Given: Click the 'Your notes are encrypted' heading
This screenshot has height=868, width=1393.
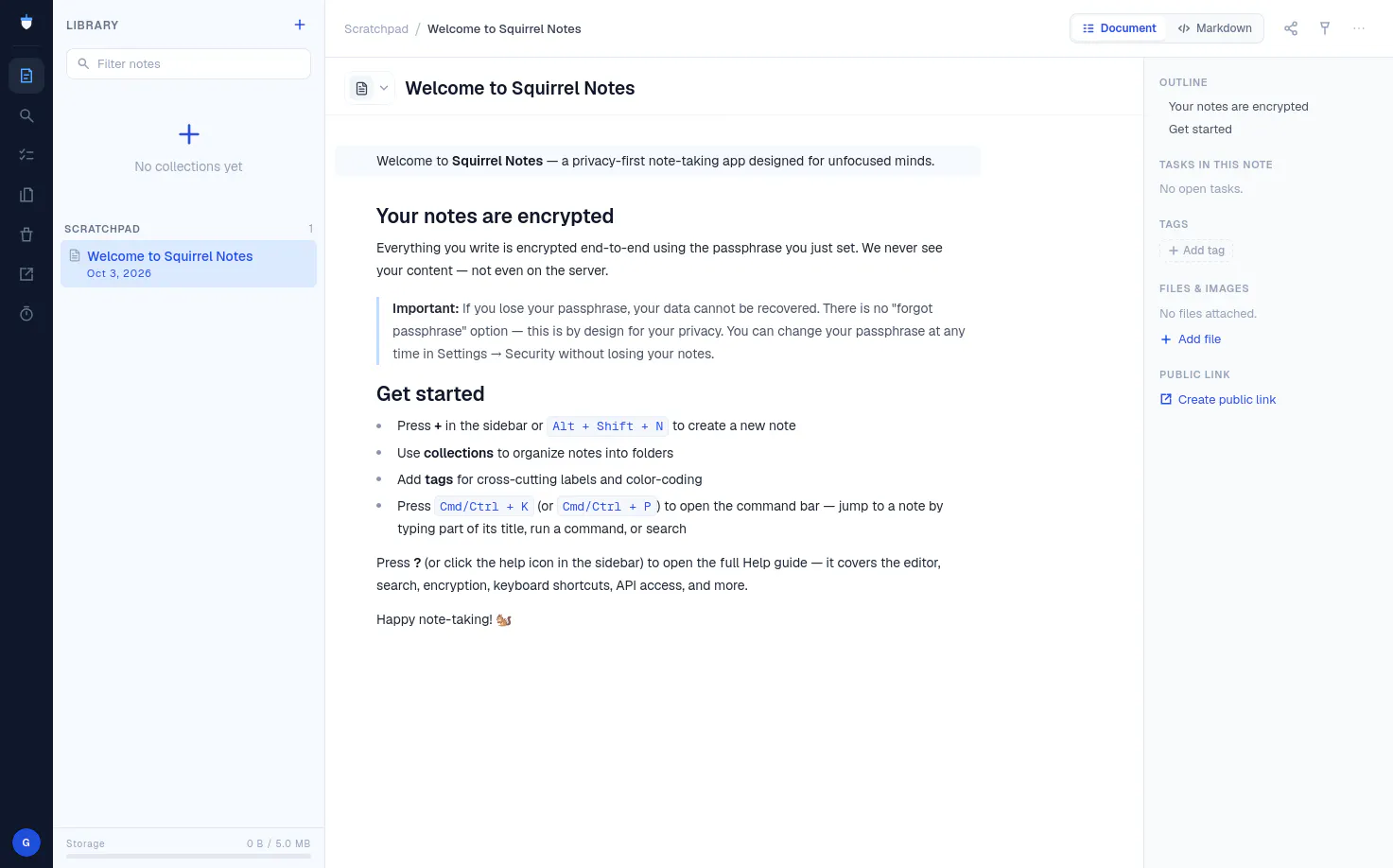Looking at the screenshot, I should (495, 217).
